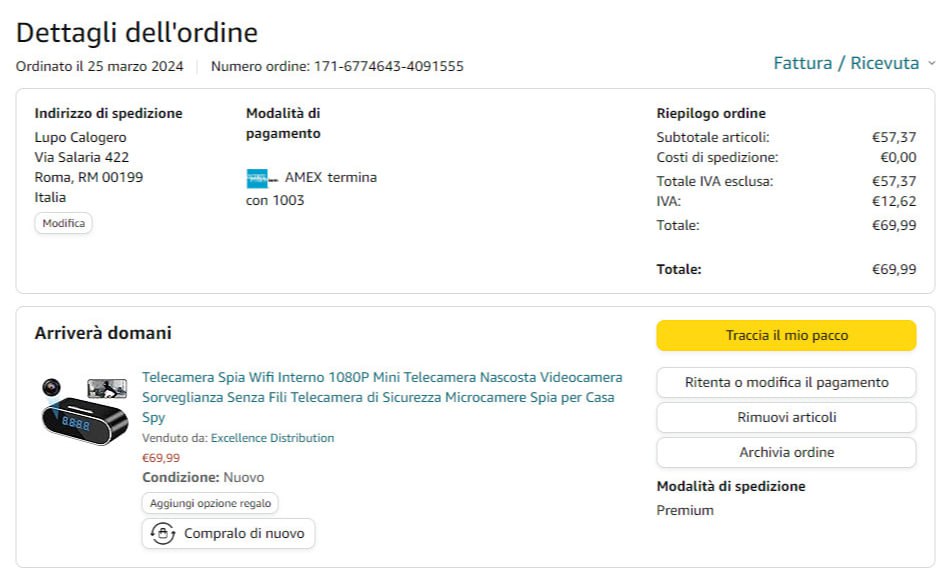The image size is (952, 586).
Task: Expand the Fattura / Ricevuta dropdown
Action: pos(854,63)
